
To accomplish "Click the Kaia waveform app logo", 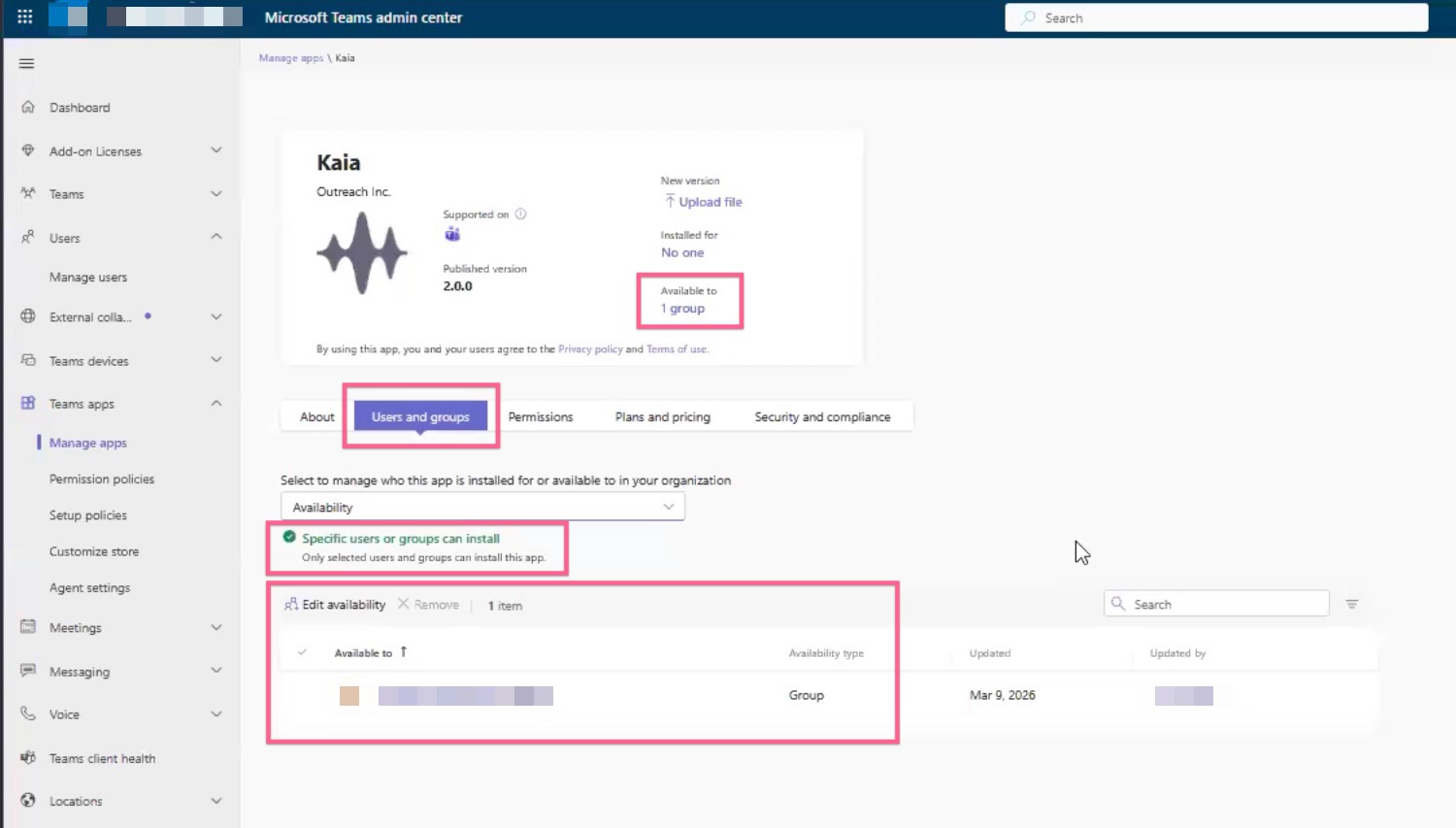I will pyautogui.click(x=362, y=253).
